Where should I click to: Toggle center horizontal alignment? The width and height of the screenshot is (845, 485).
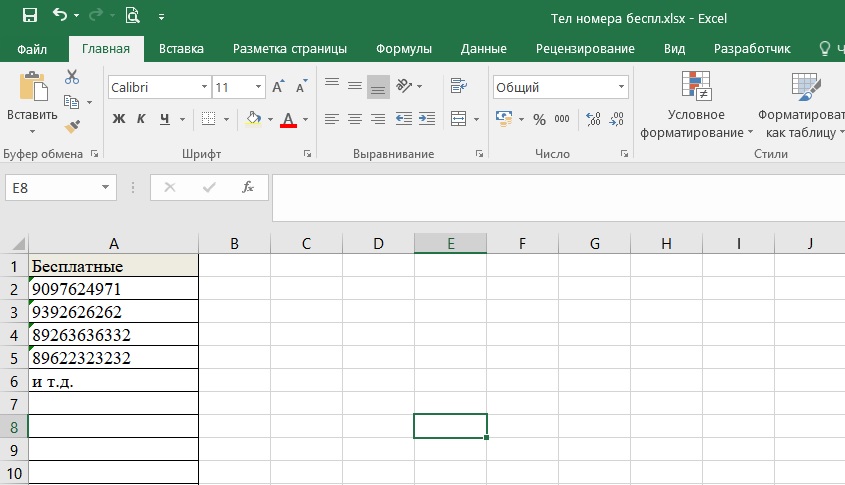click(x=354, y=119)
